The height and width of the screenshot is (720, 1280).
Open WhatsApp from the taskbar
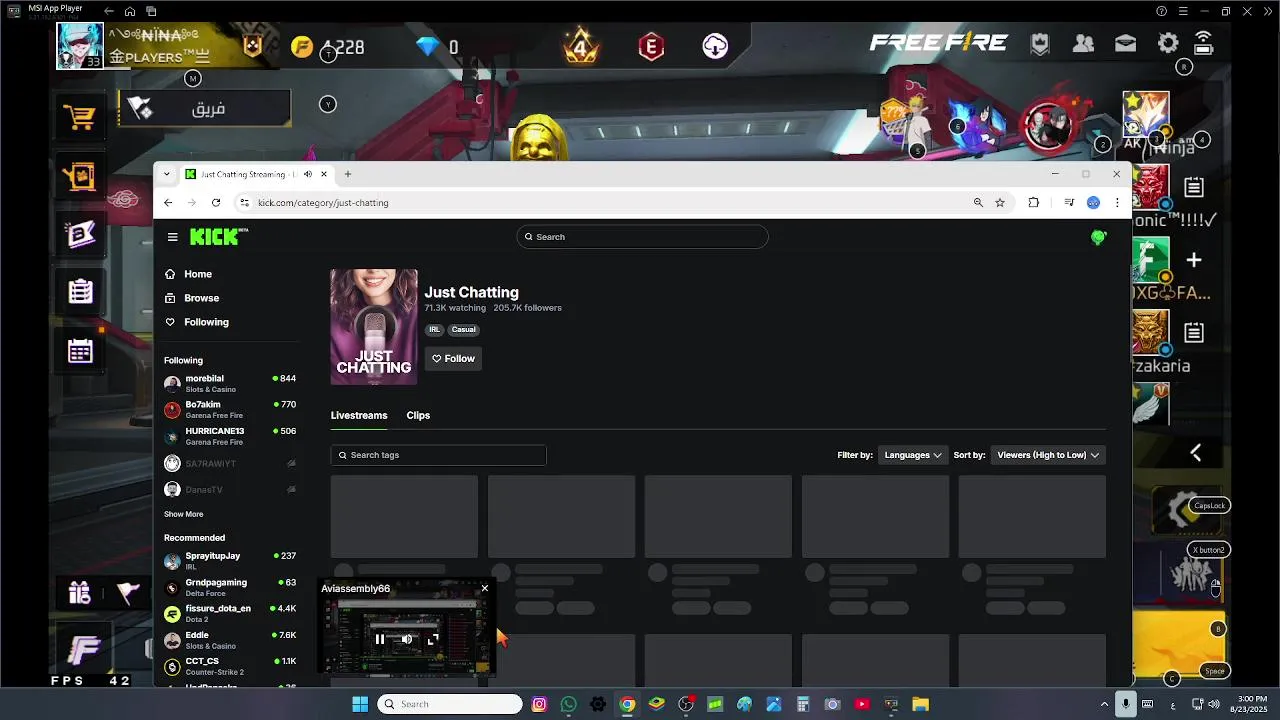569,704
